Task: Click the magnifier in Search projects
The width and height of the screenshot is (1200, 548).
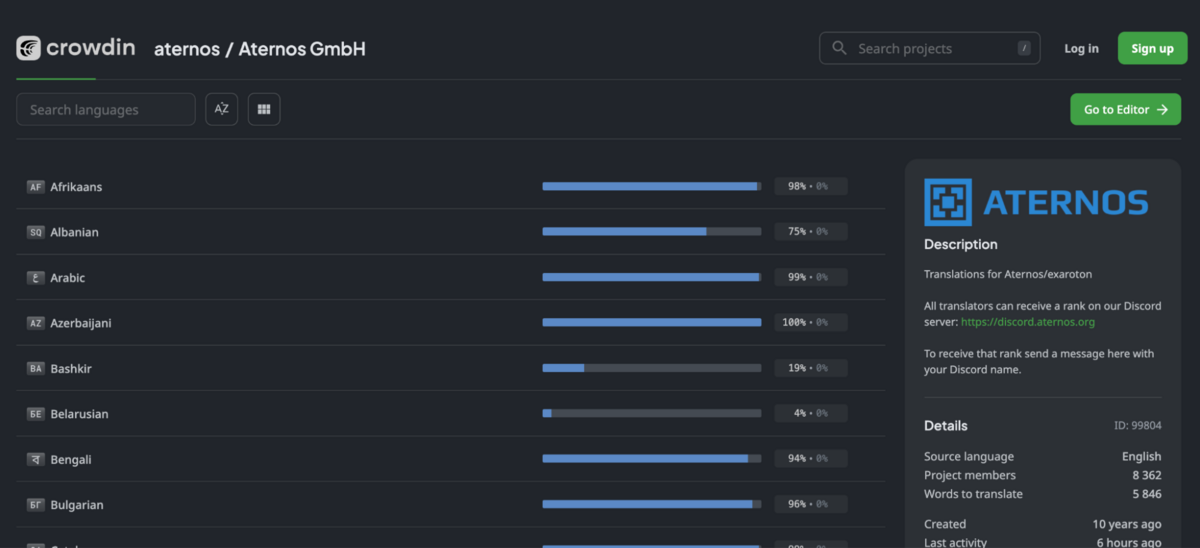Action: (840, 48)
